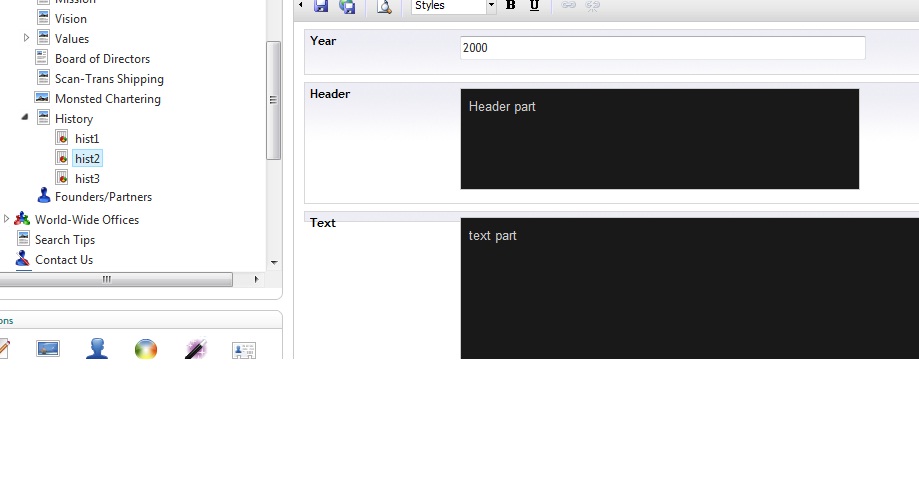Image resolution: width=919 pixels, height=480 pixels.
Task: Click the Header property label
Action: 330,94
